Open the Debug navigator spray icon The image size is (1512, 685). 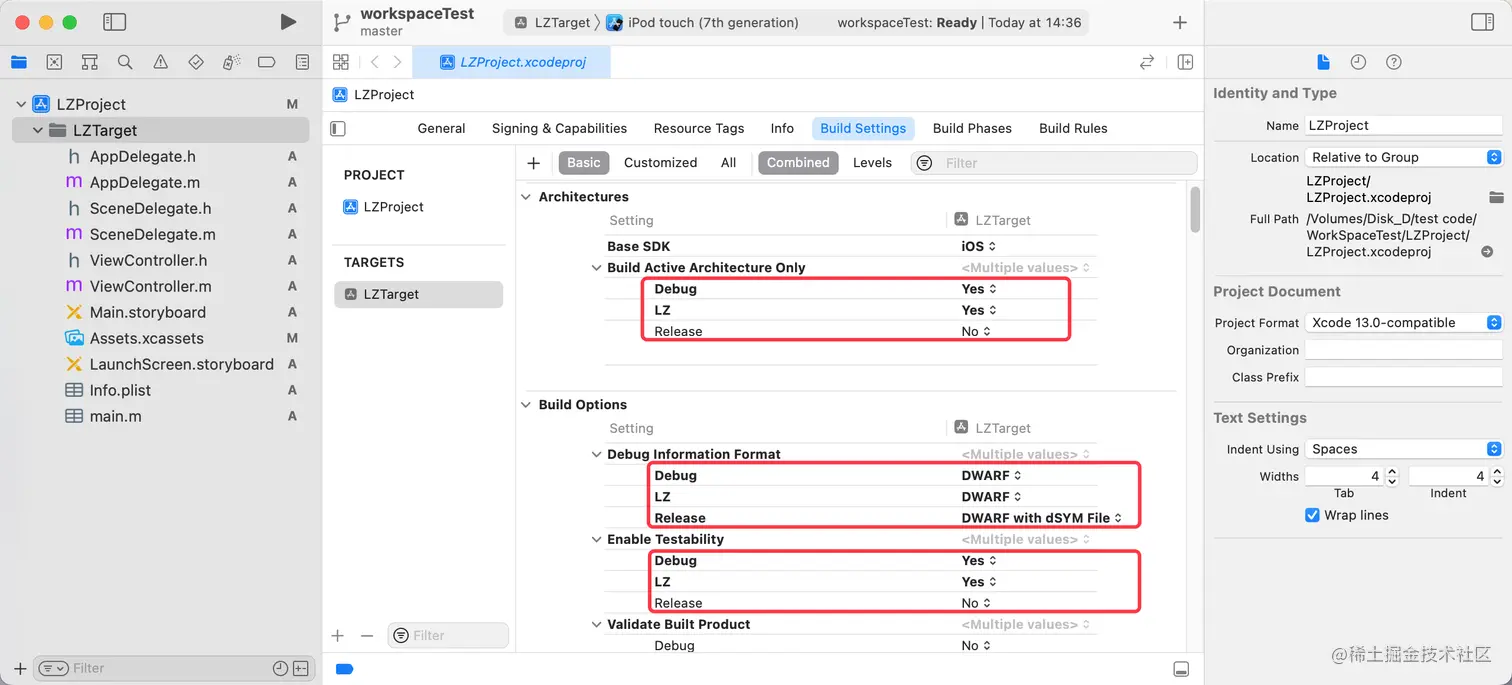coord(231,62)
